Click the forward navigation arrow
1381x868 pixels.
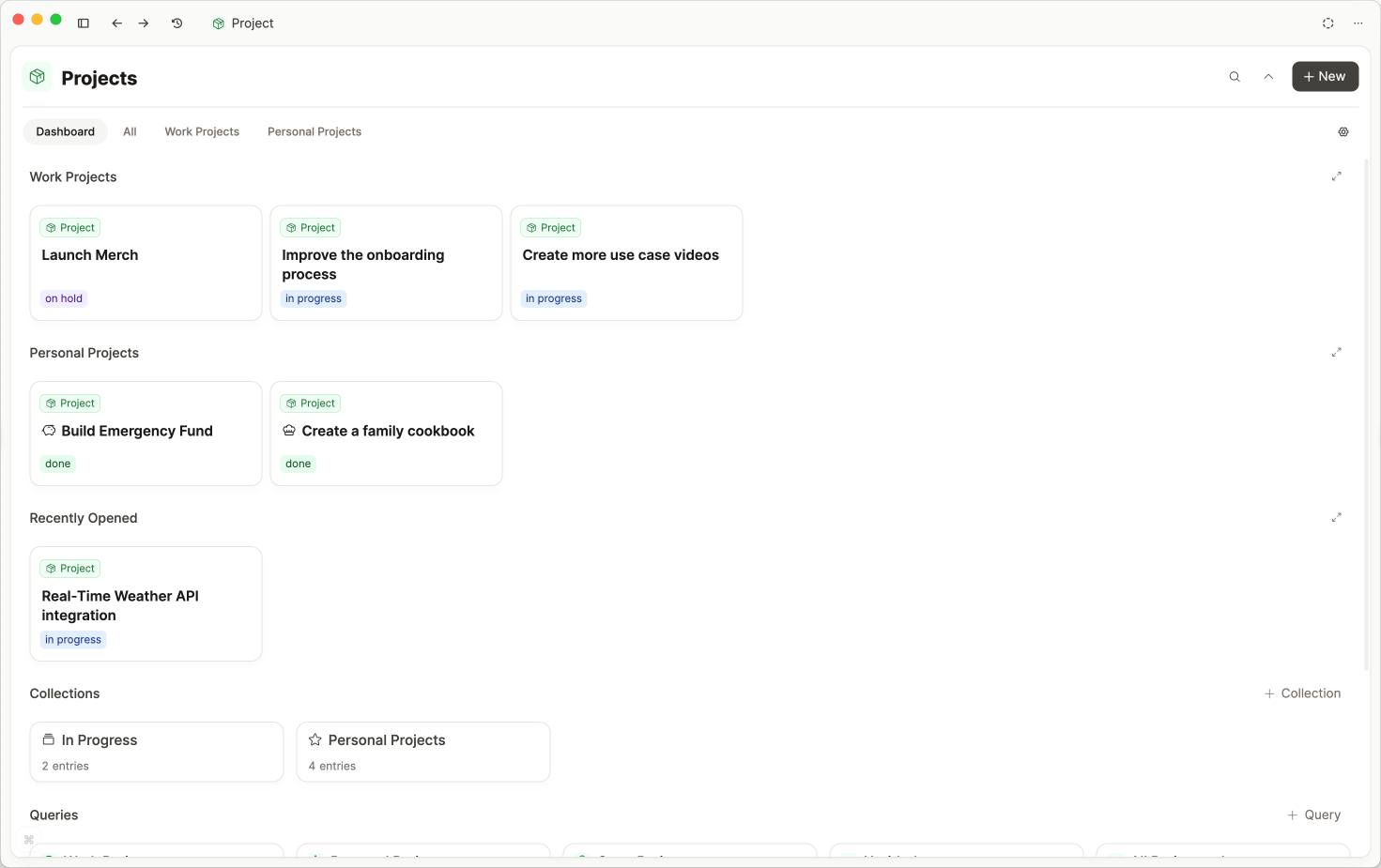(144, 23)
